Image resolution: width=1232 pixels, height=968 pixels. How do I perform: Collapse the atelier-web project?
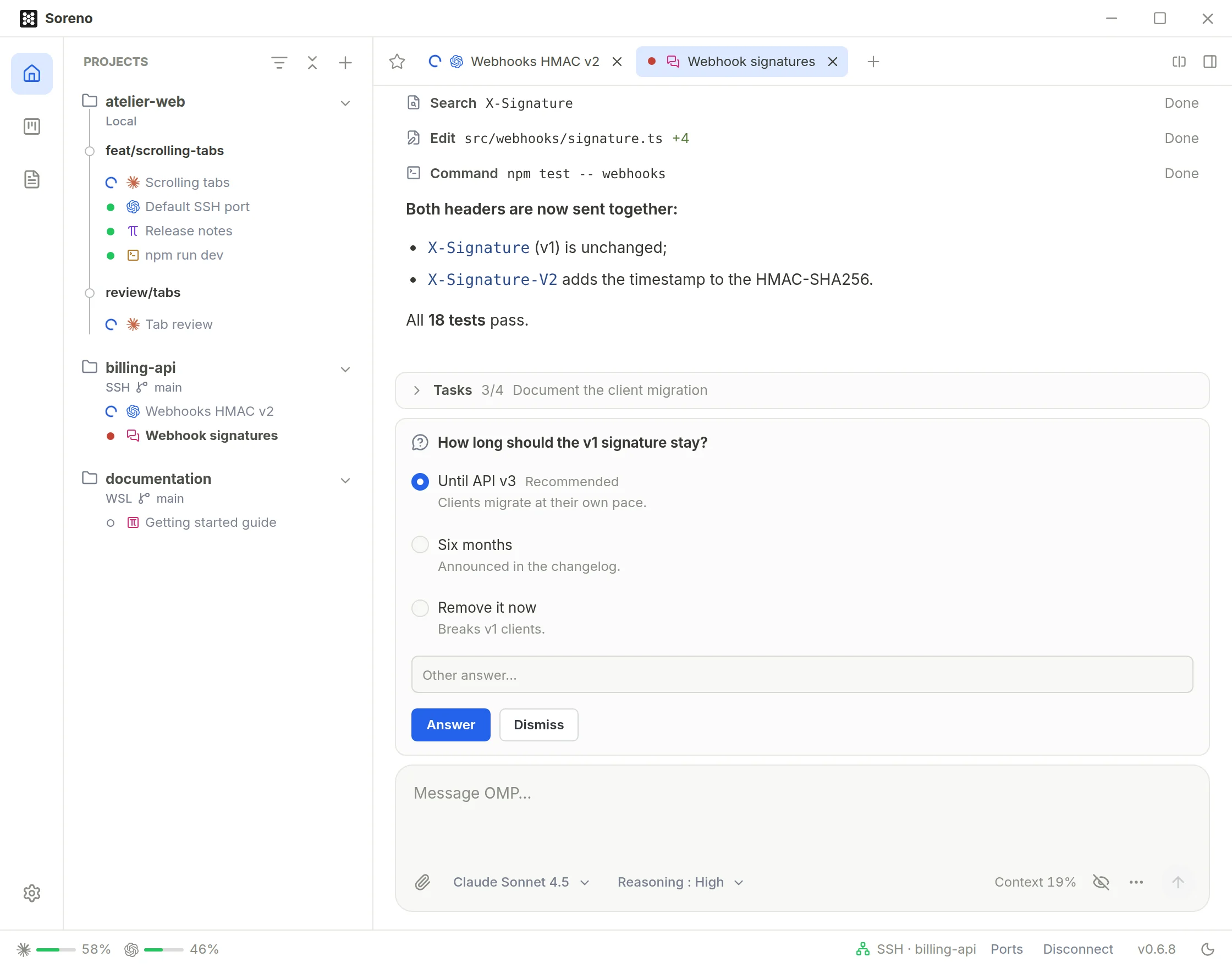[345, 103]
